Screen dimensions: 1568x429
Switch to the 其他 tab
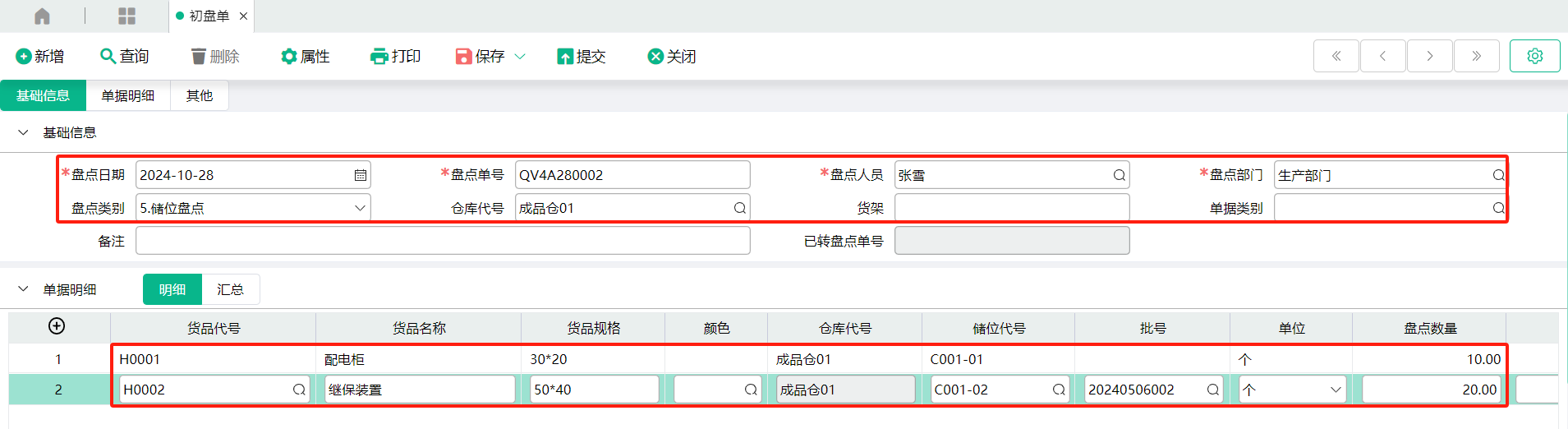pos(200,95)
